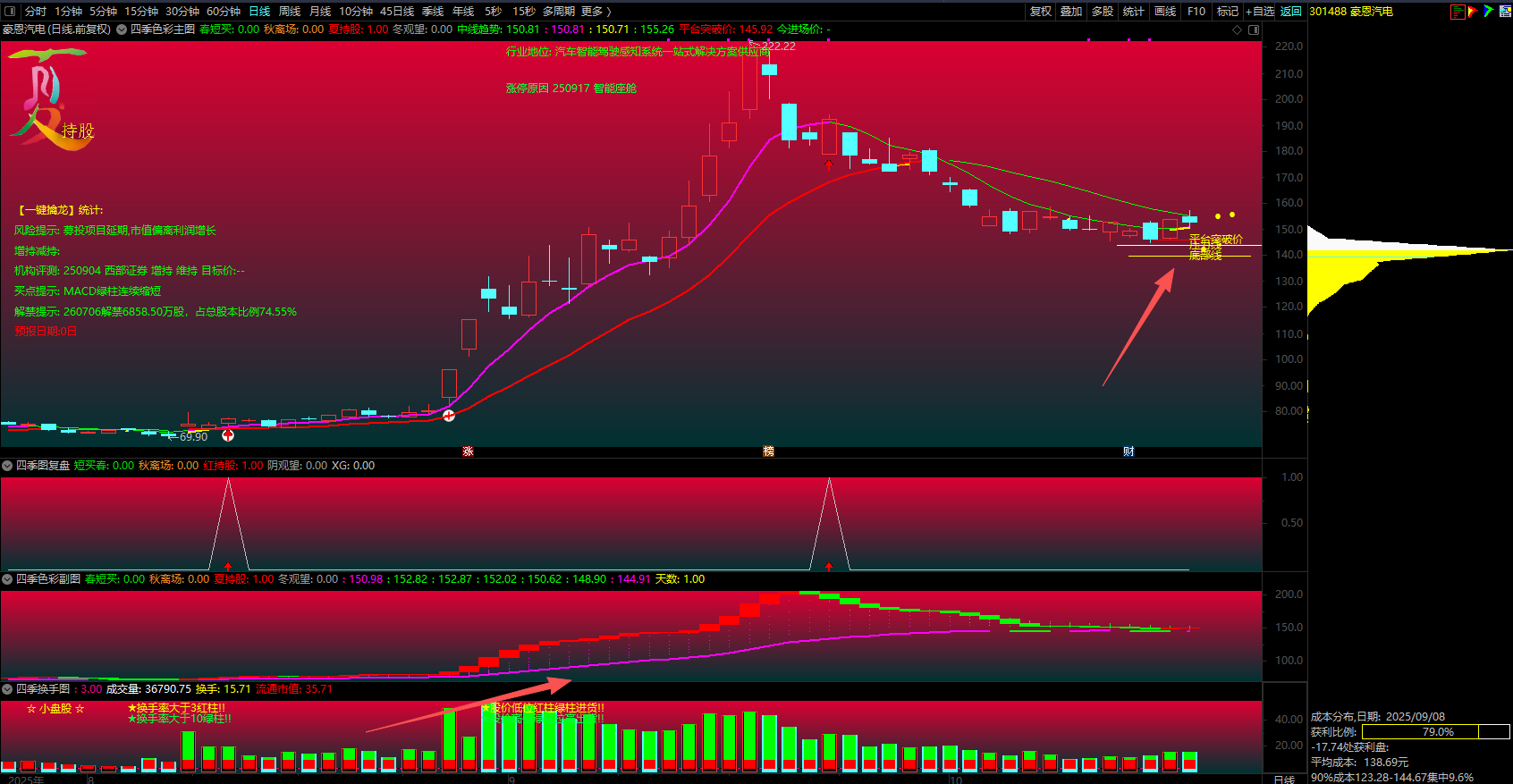
Task: Click the 财 marker on the timeline
Action: (x=1128, y=451)
